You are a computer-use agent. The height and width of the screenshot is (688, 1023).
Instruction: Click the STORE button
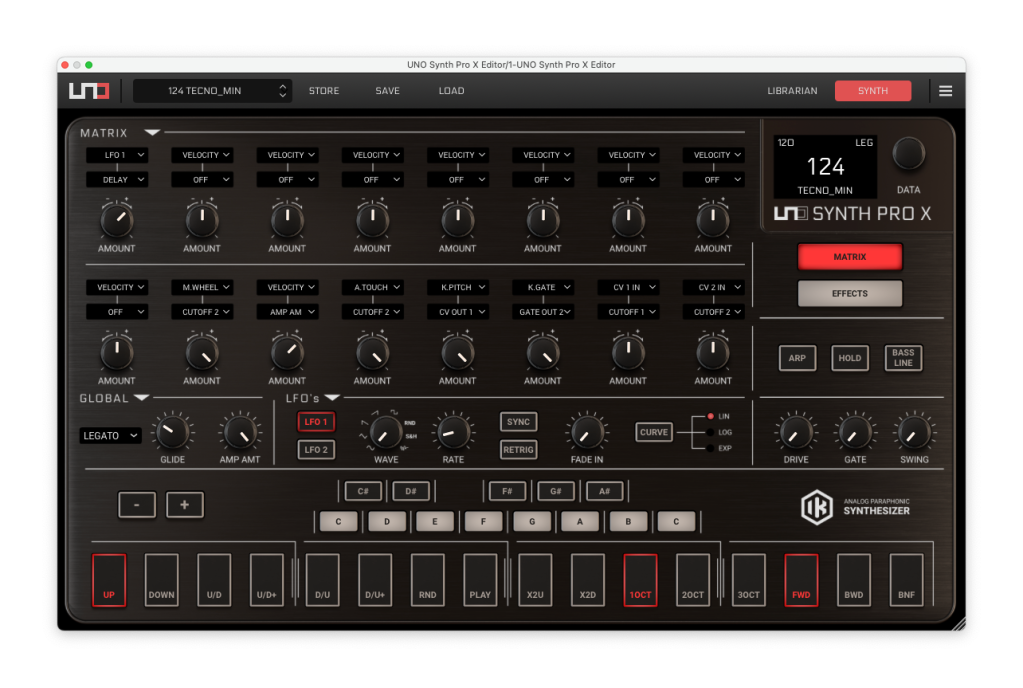323,91
